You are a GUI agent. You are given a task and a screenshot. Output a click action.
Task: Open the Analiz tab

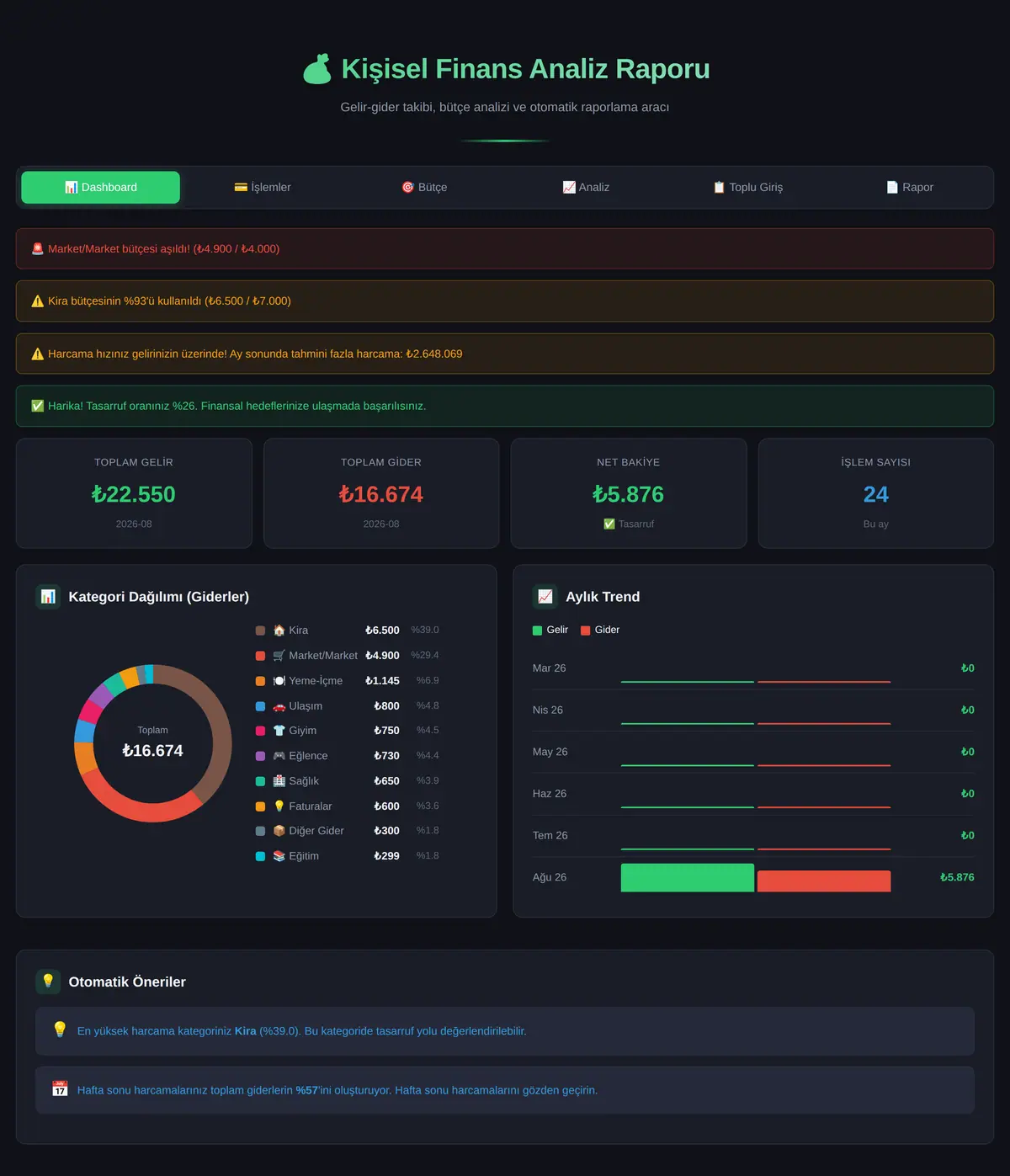click(x=586, y=187)
